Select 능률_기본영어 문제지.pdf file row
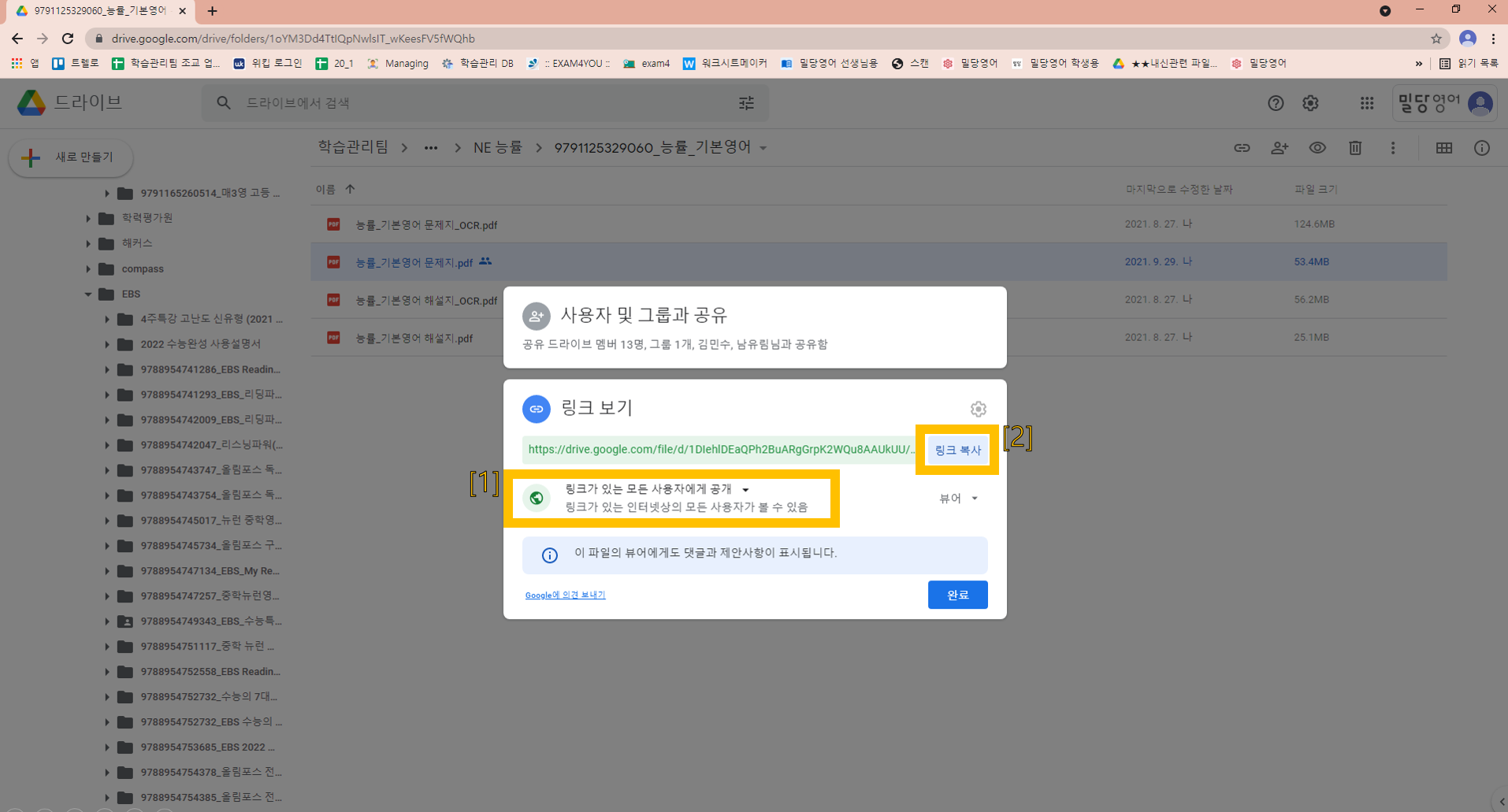Screen dimensions: 1508x812 tap(878, 262)
